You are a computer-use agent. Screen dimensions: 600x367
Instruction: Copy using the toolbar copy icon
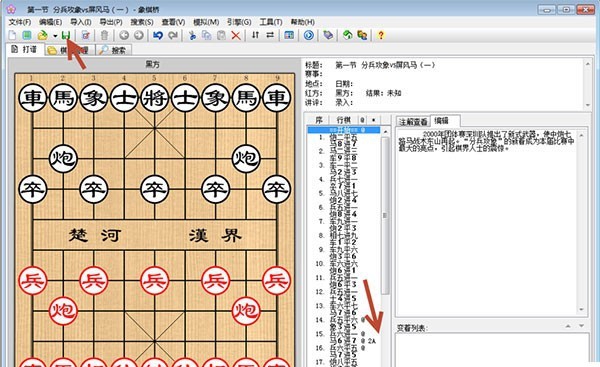pos(207,36)
